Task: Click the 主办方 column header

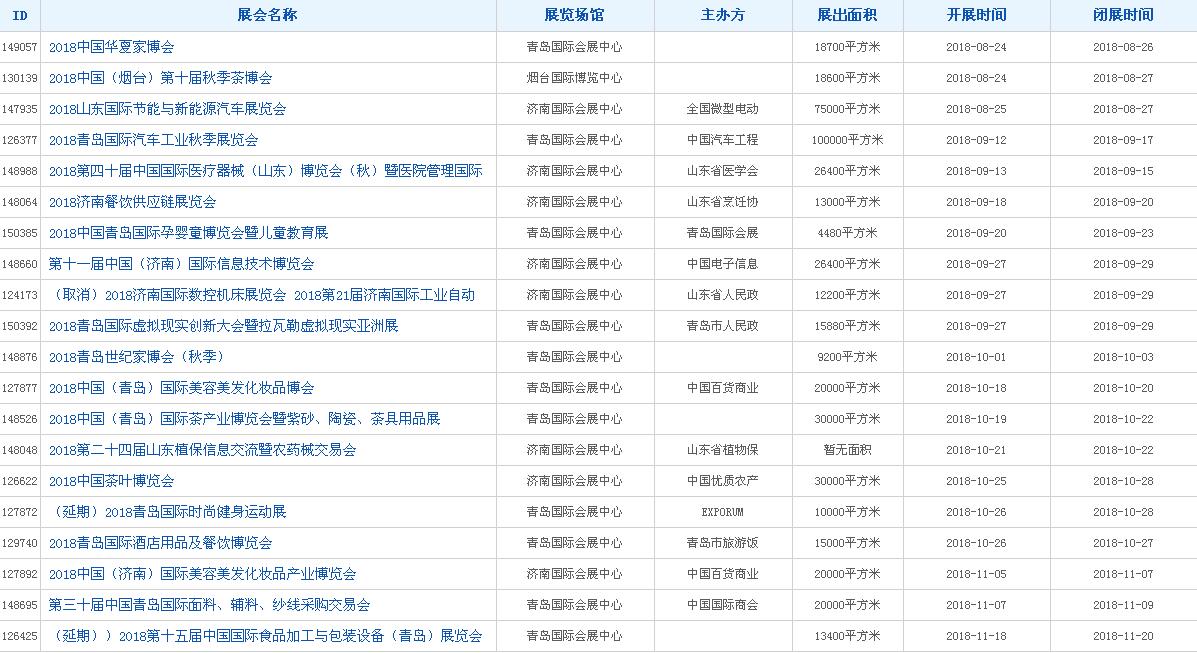Action: point(723,15)
